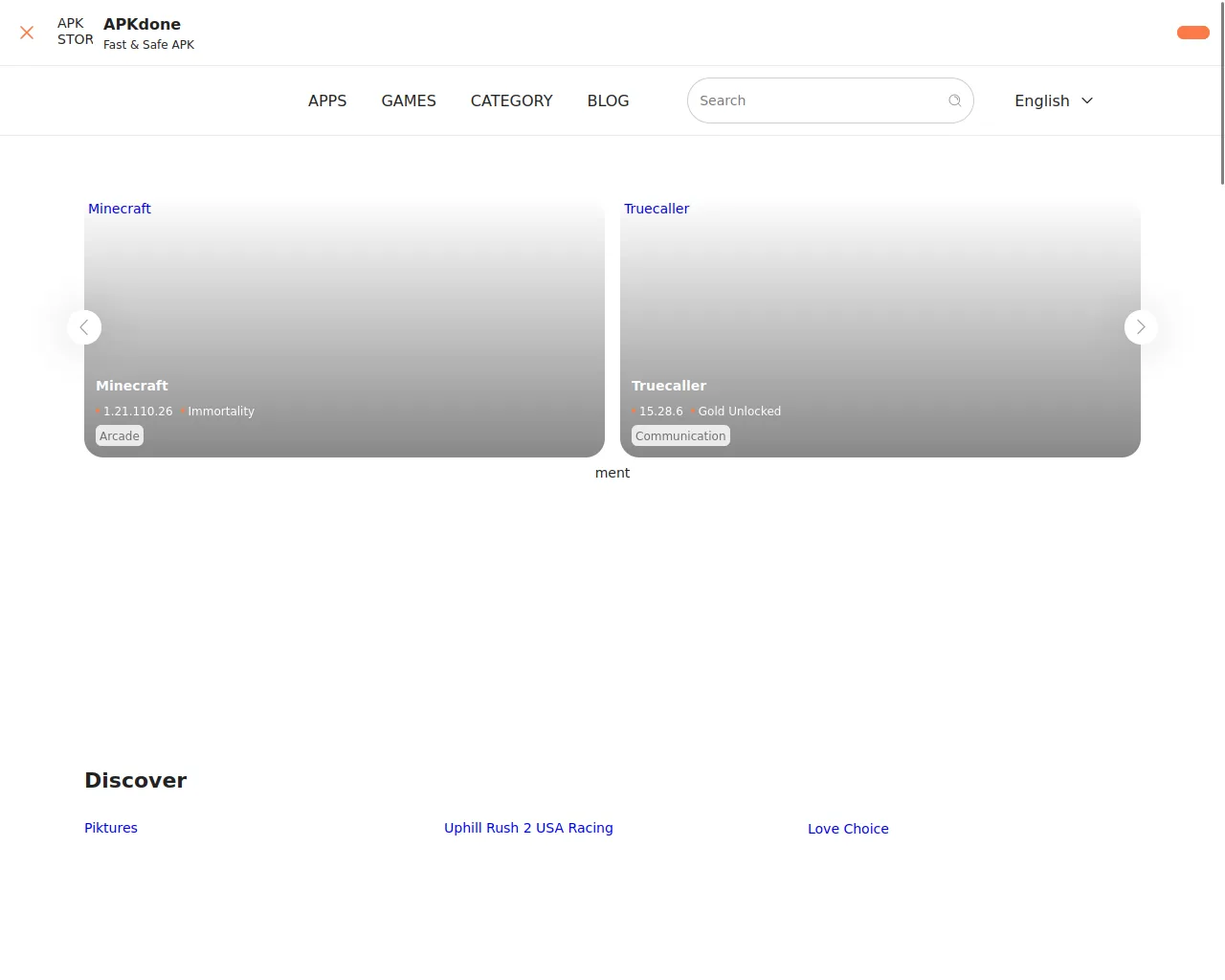
Task: Click the bold white Minecraft card title
Action: click(132, 386)
